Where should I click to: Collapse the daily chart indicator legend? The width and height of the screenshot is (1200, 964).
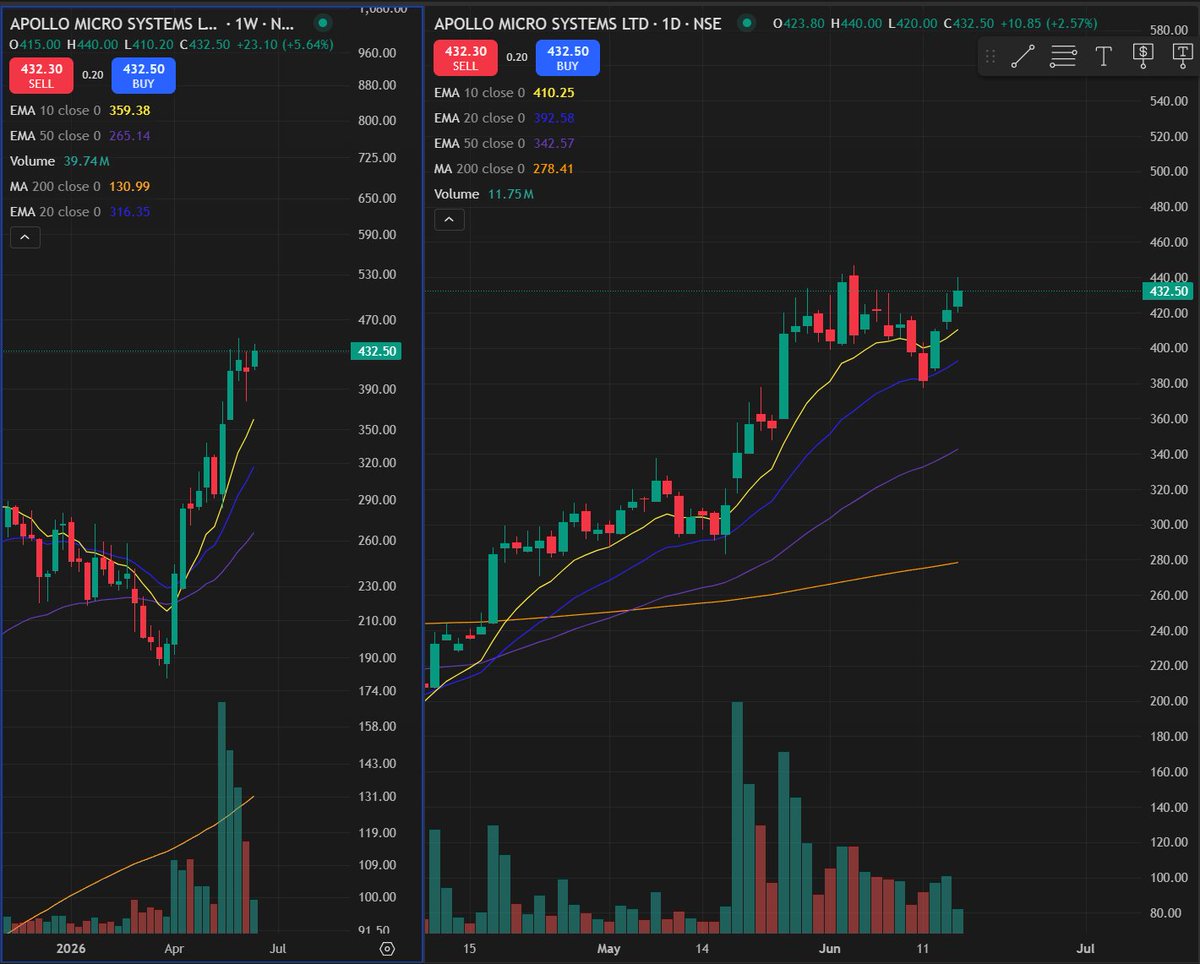pos(449,220)
